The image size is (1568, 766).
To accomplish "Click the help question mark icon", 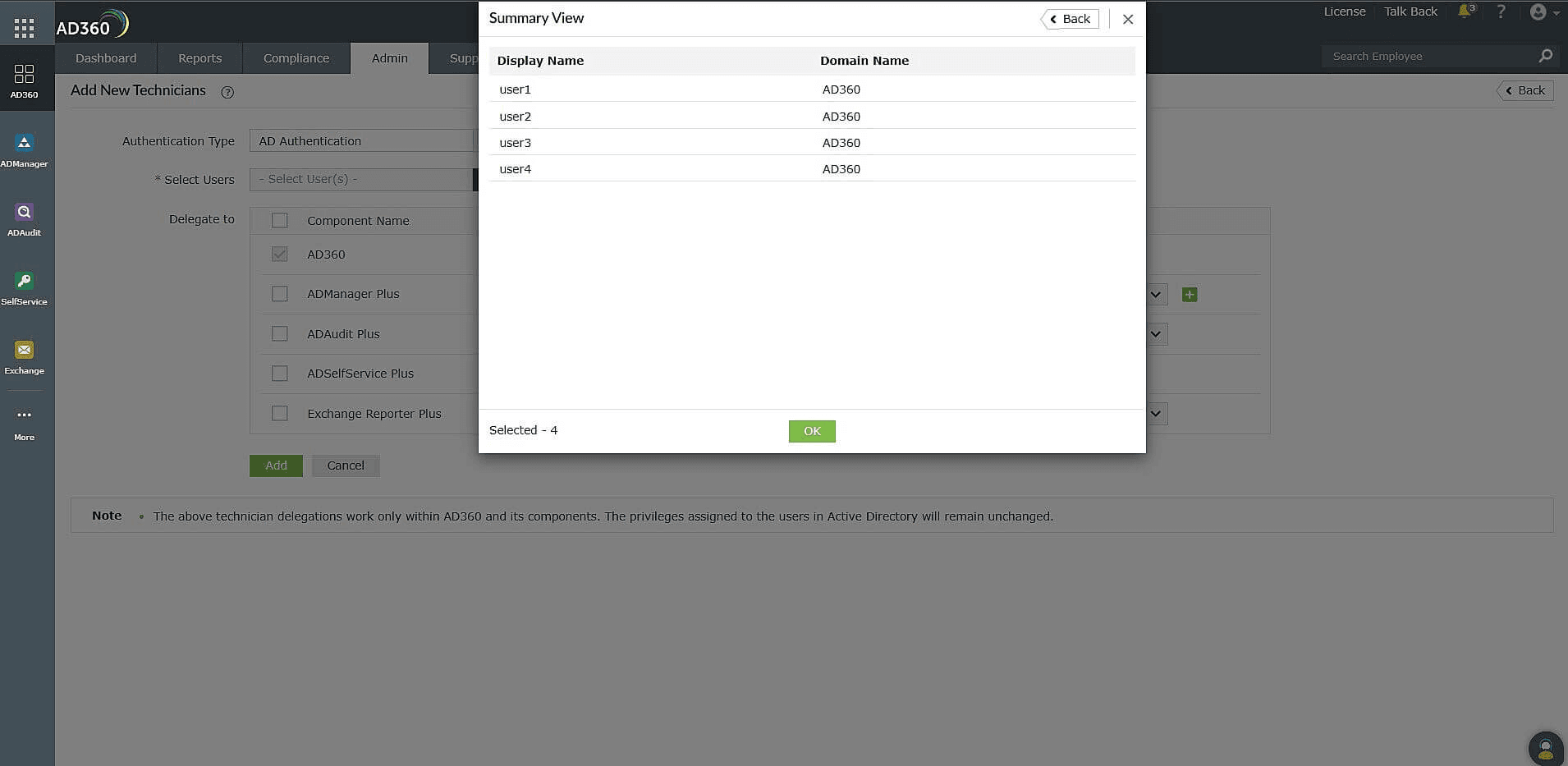I will 1502,11.
